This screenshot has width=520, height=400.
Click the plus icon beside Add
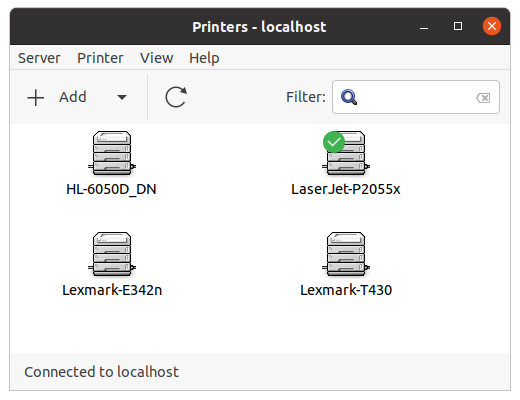36,98
